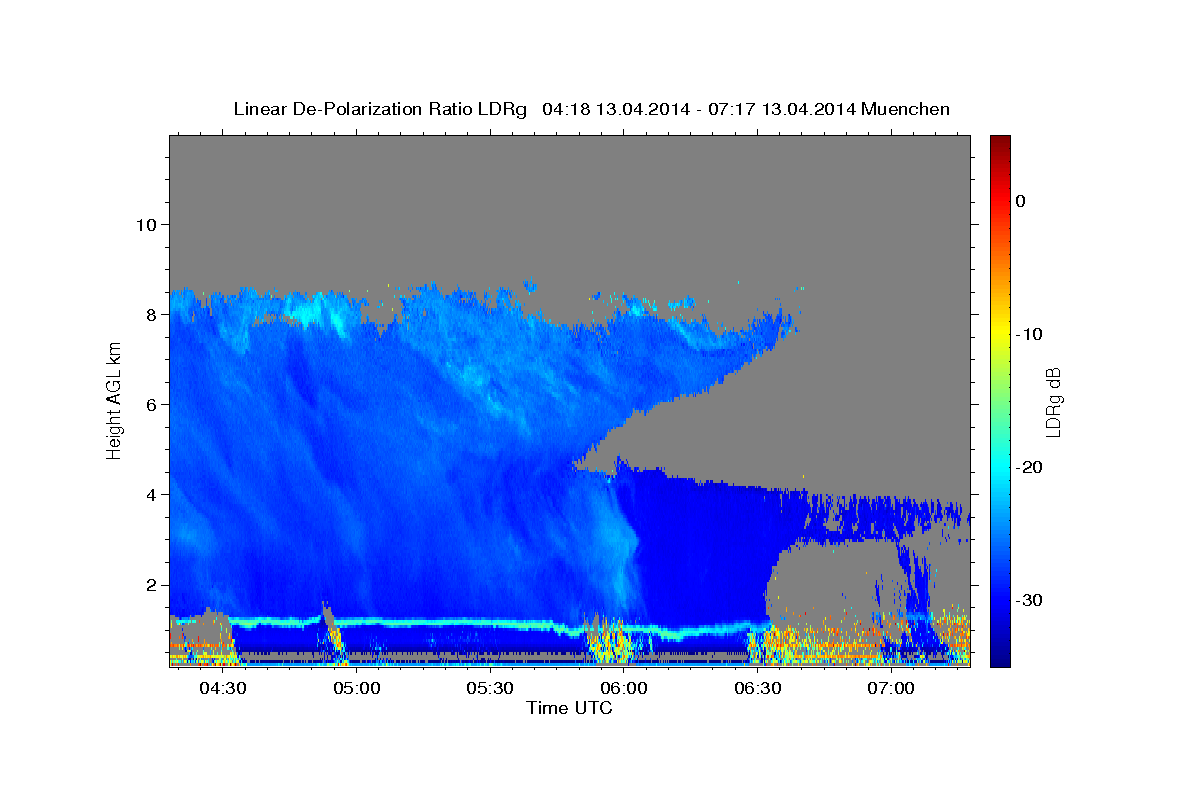The width and height of the screenshot is (1200, 800).
Task: Click the plot title 'Linear De-Polarization Ratio LDRg'
Action: [x=379, y=109]
